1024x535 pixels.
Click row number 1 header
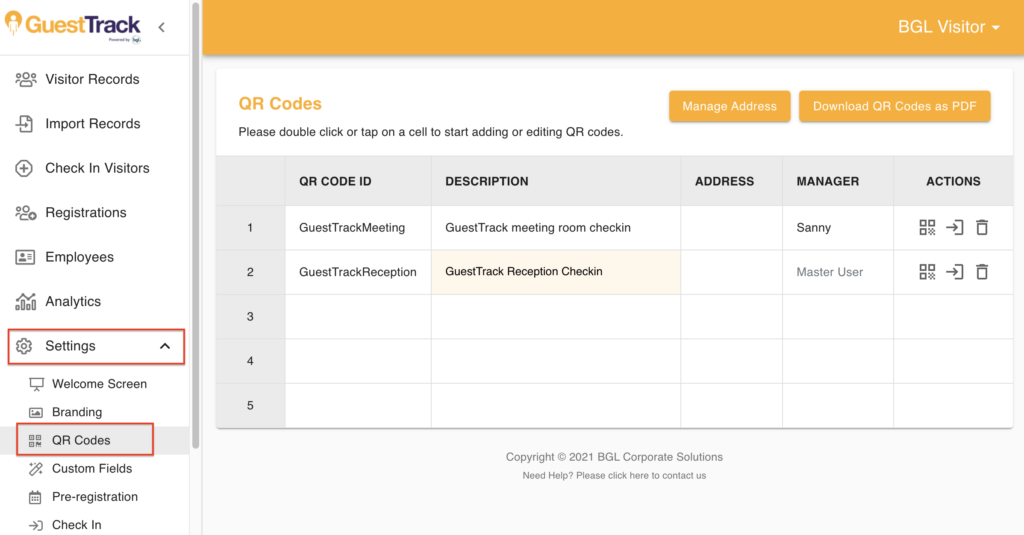click(250, 228)
